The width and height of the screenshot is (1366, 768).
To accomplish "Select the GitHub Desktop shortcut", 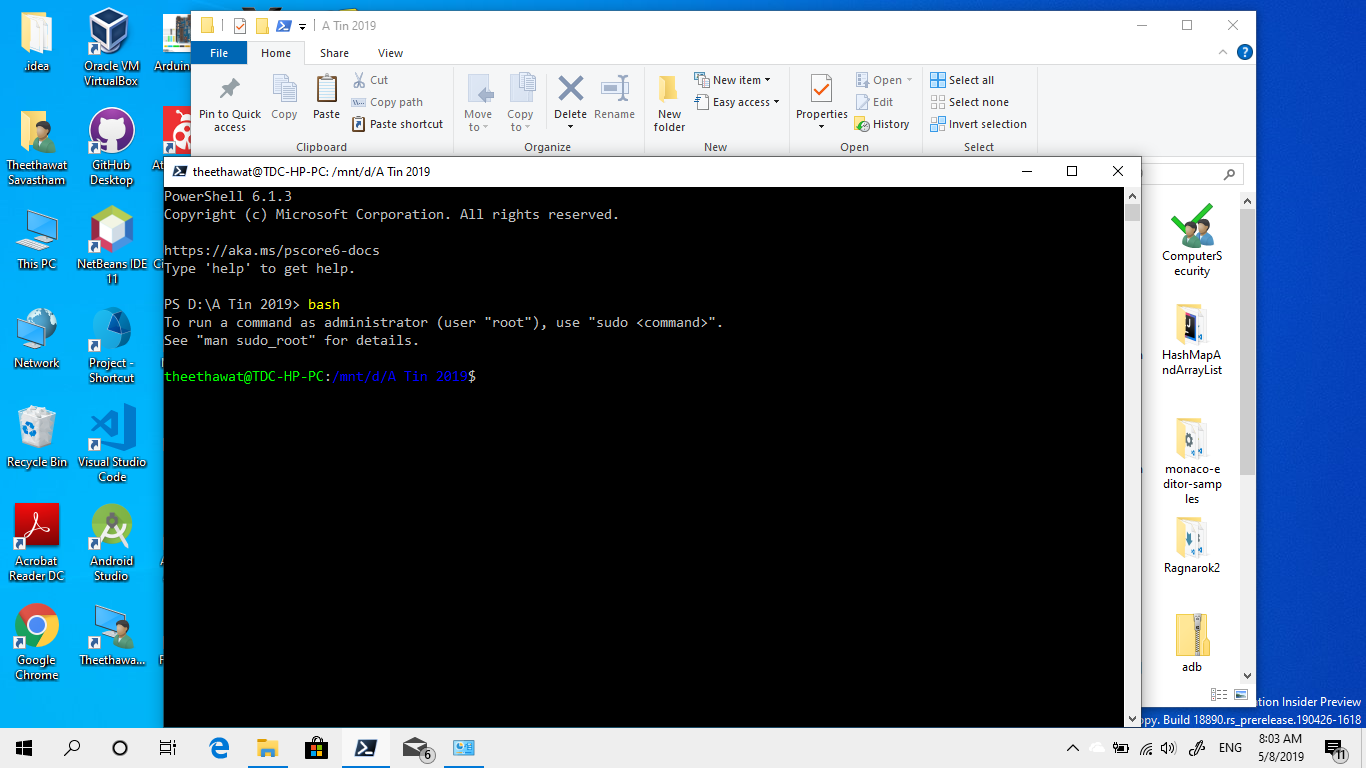I will point(111,147).
